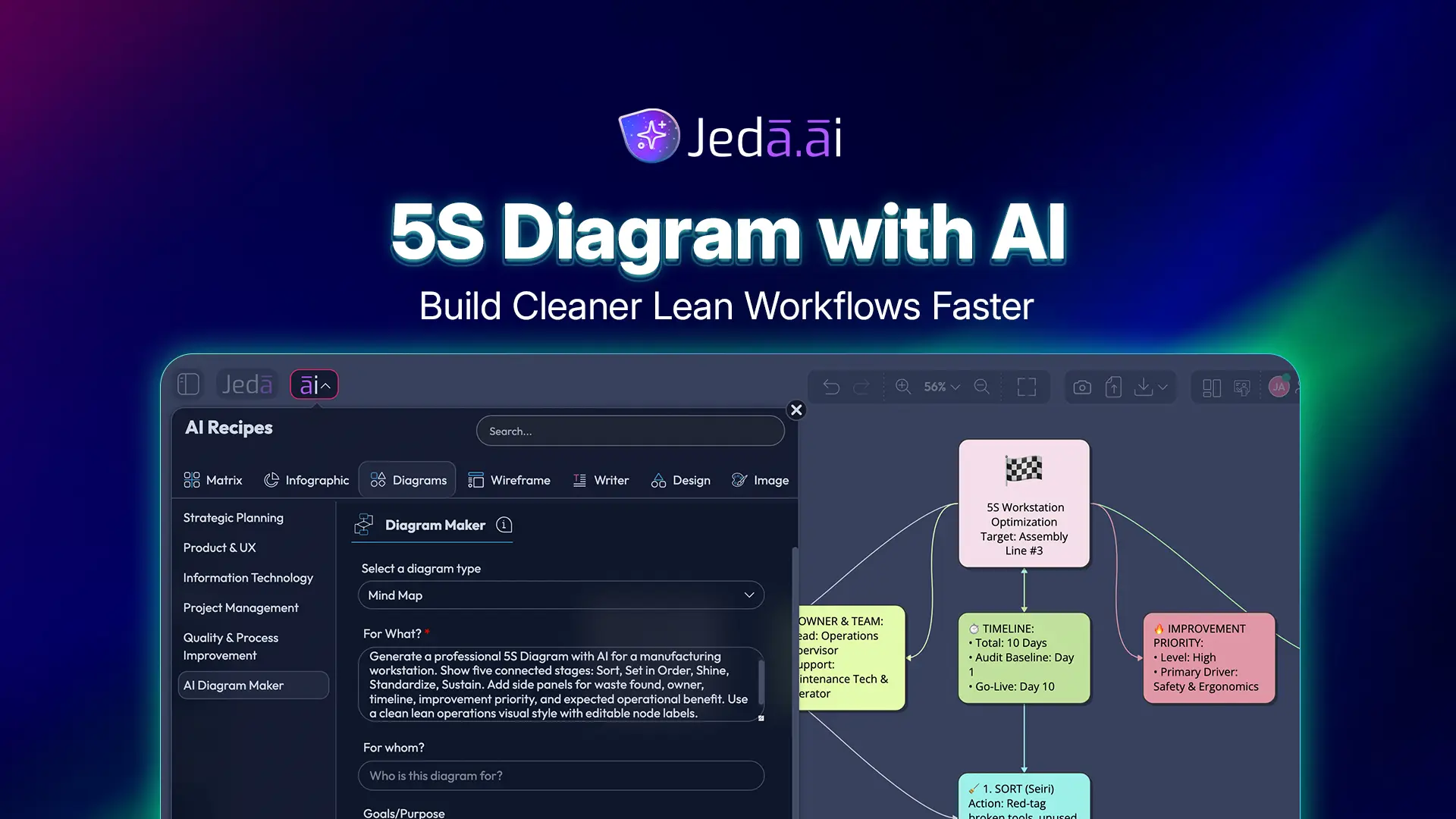Select Product & UX category
Viewport: 1456px width, 819px height.
tap(219, 548)
